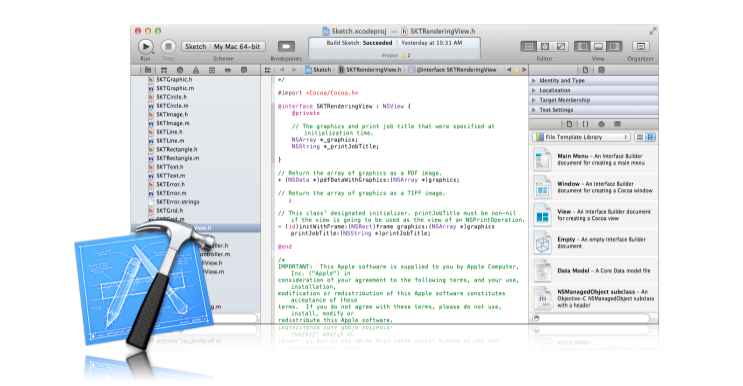This screenshot has height=386, width=743.
Task: Click the full-screen arrows in window corner
Action: click(x=652, y=31)
